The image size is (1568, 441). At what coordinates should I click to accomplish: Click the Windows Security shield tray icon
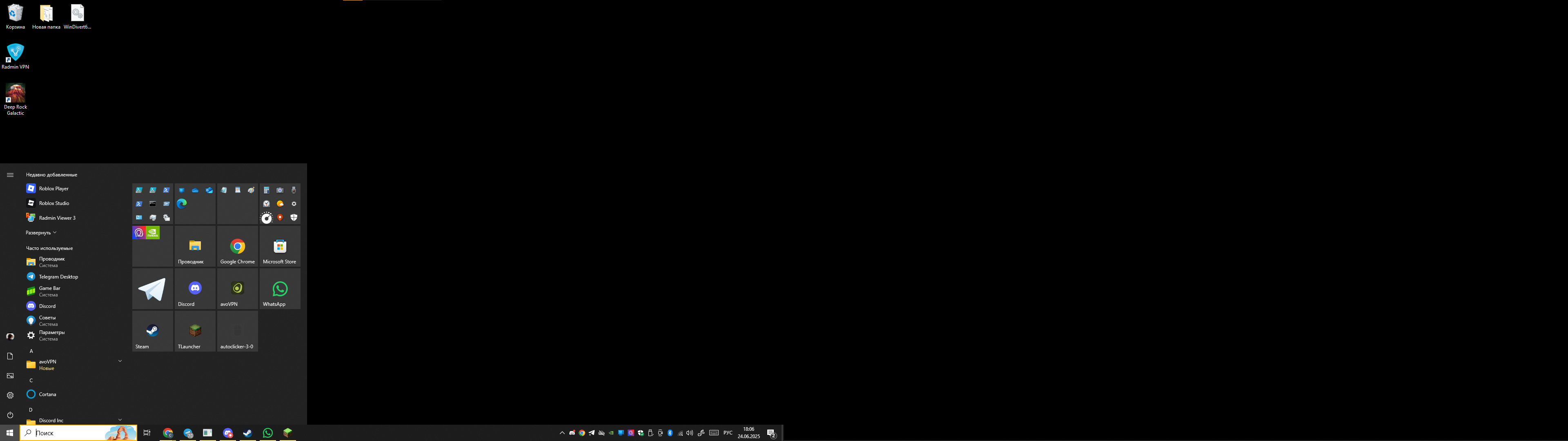pos(640,433)
